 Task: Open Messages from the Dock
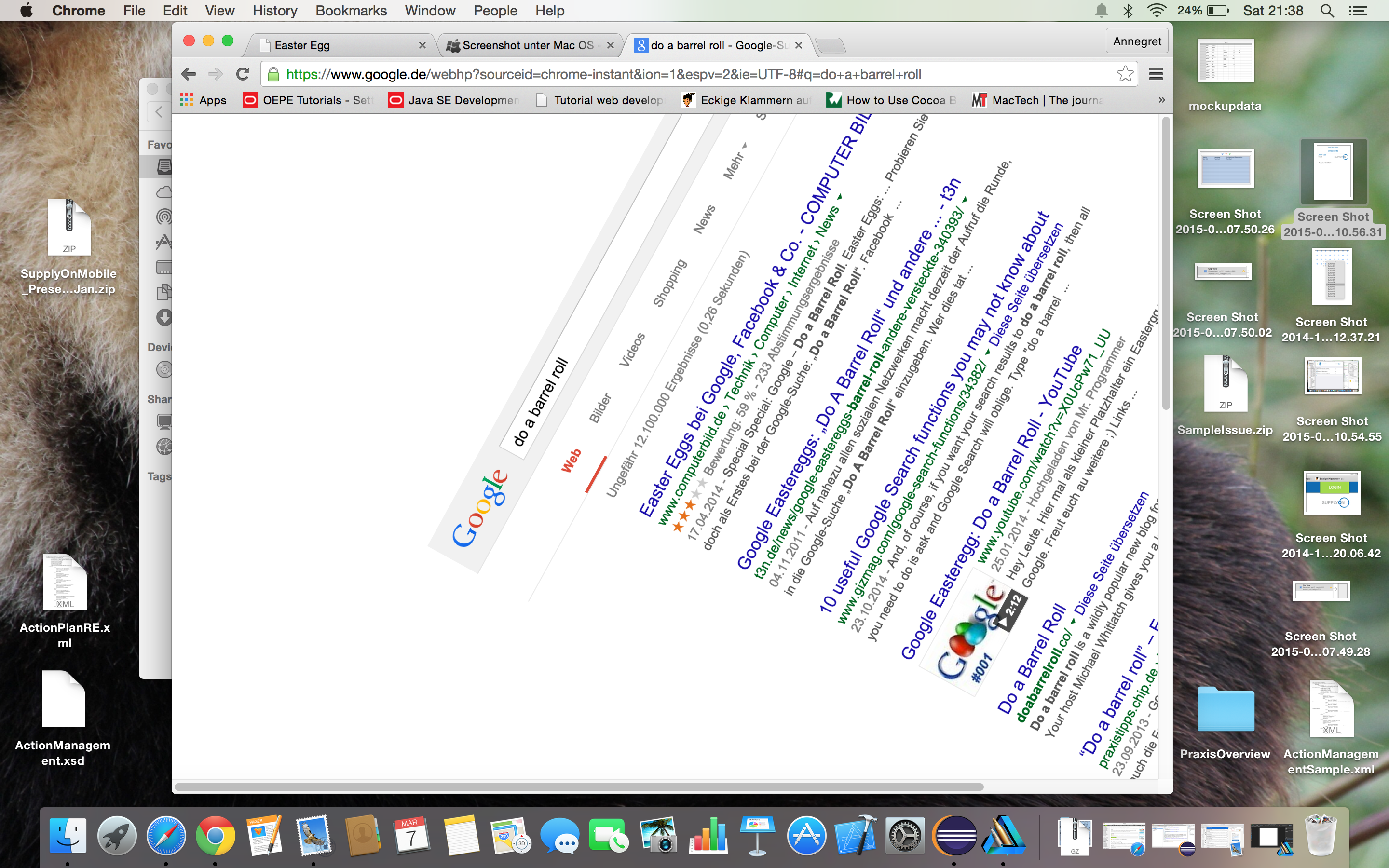559,835
